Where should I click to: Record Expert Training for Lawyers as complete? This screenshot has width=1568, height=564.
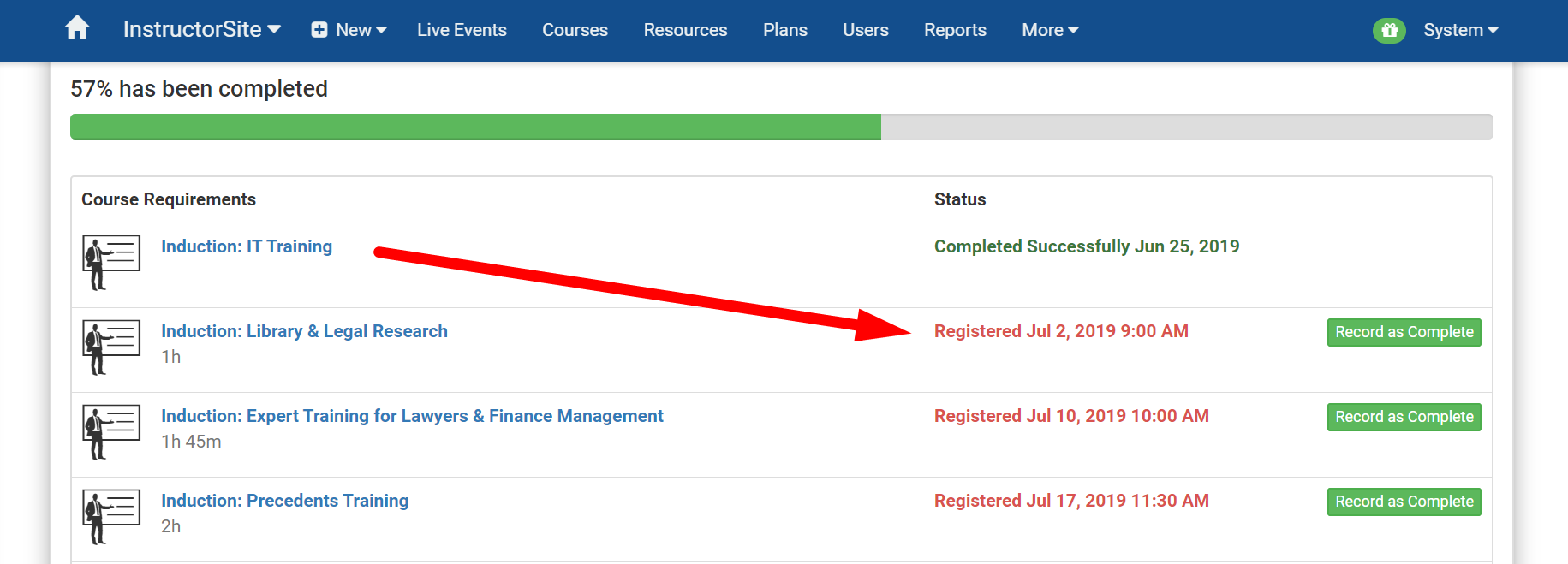1404,417
